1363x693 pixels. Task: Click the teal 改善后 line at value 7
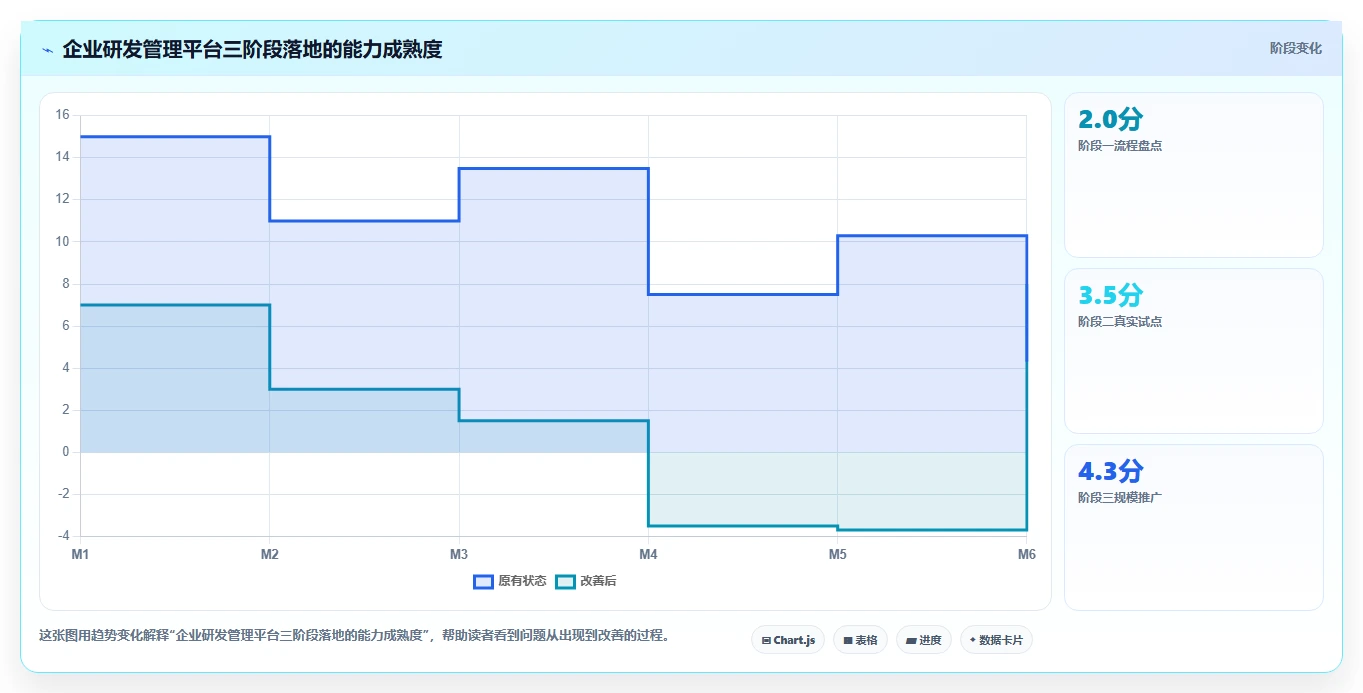click(175, 305)
